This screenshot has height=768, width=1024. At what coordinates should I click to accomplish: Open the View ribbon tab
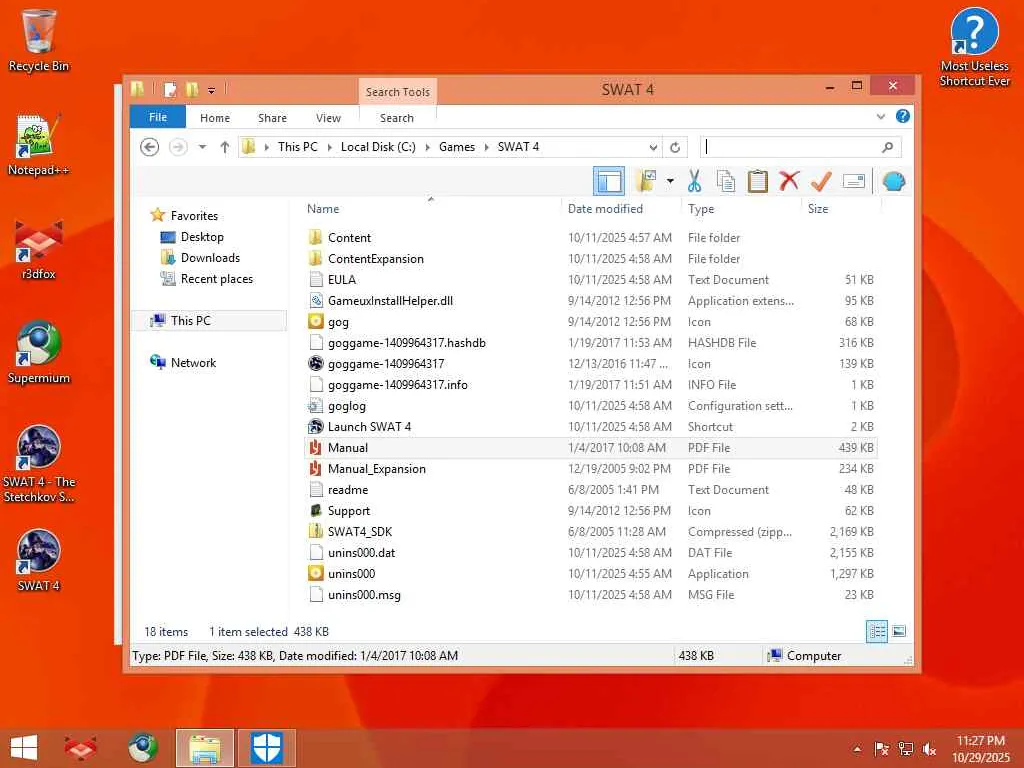coord(328,118)
